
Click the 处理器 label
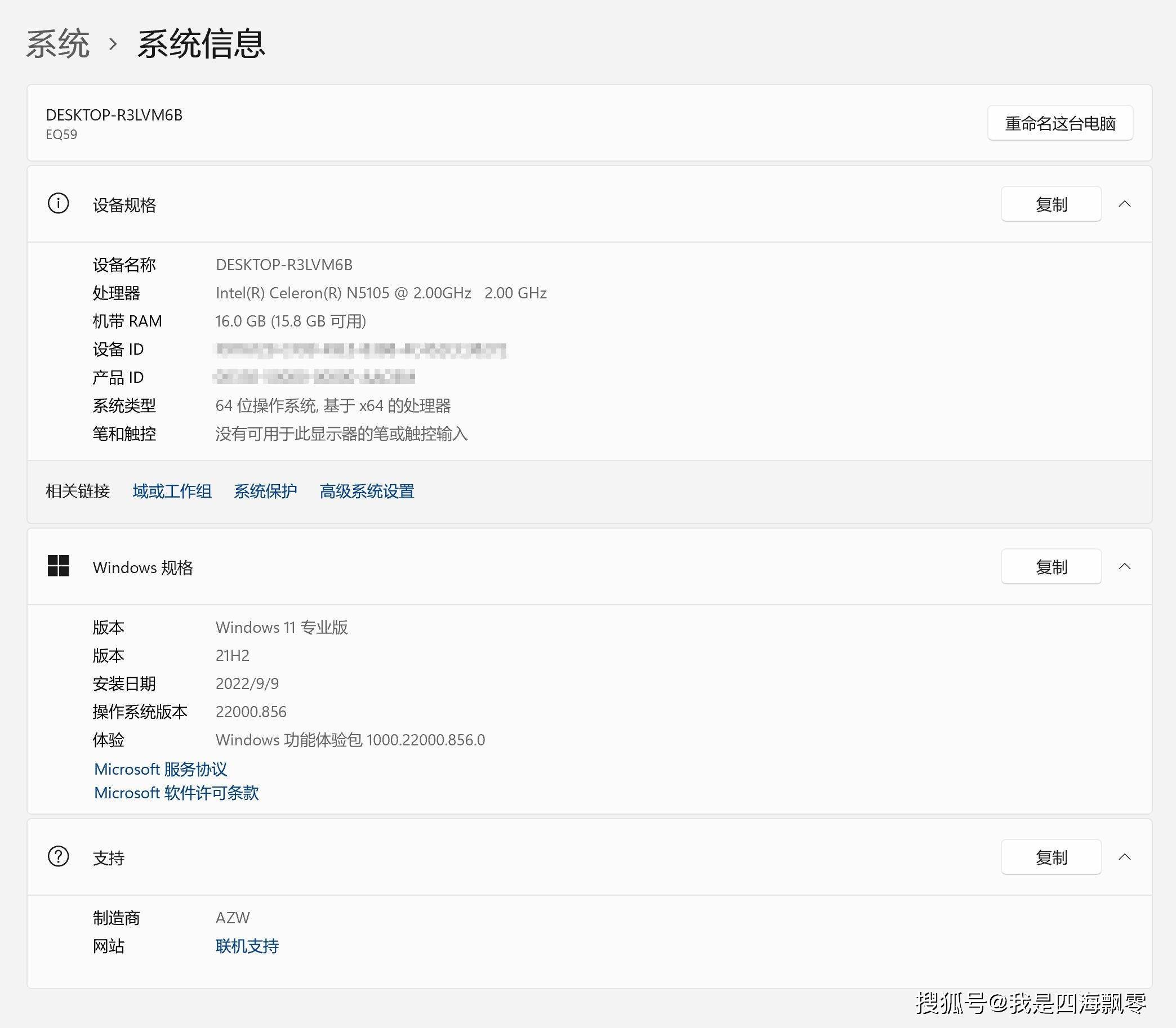116,293
